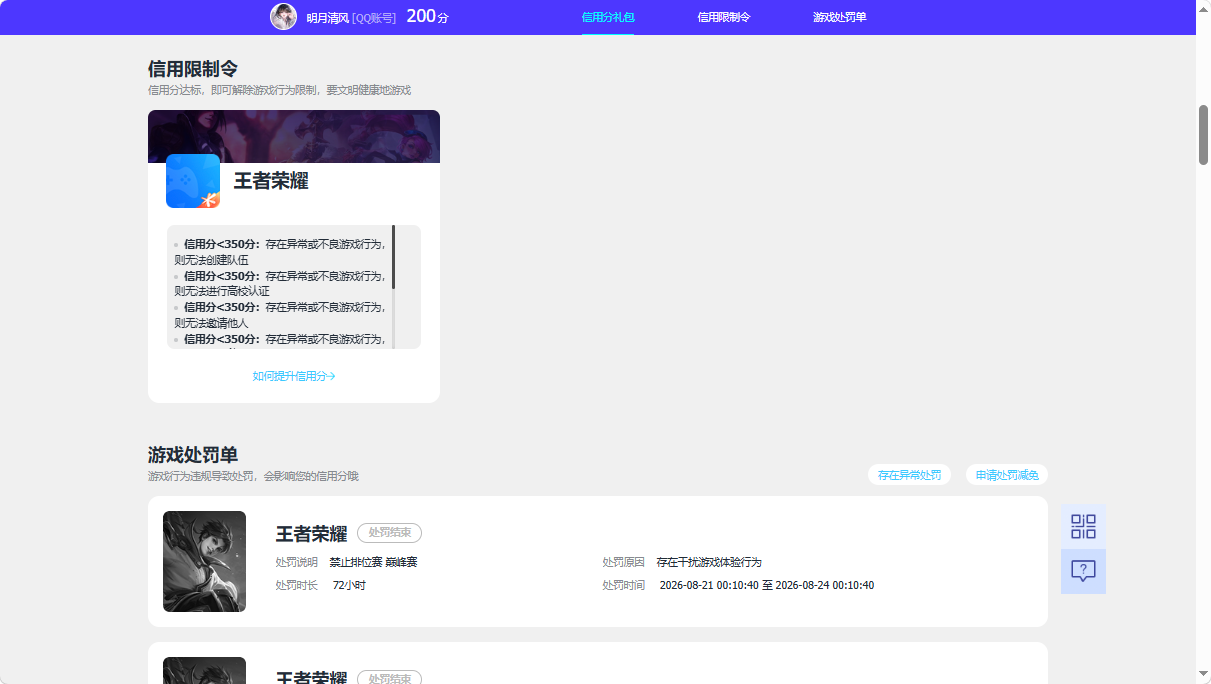Click the 72小时 punishment duration value

pyautogui.click(x=349, y=585)
